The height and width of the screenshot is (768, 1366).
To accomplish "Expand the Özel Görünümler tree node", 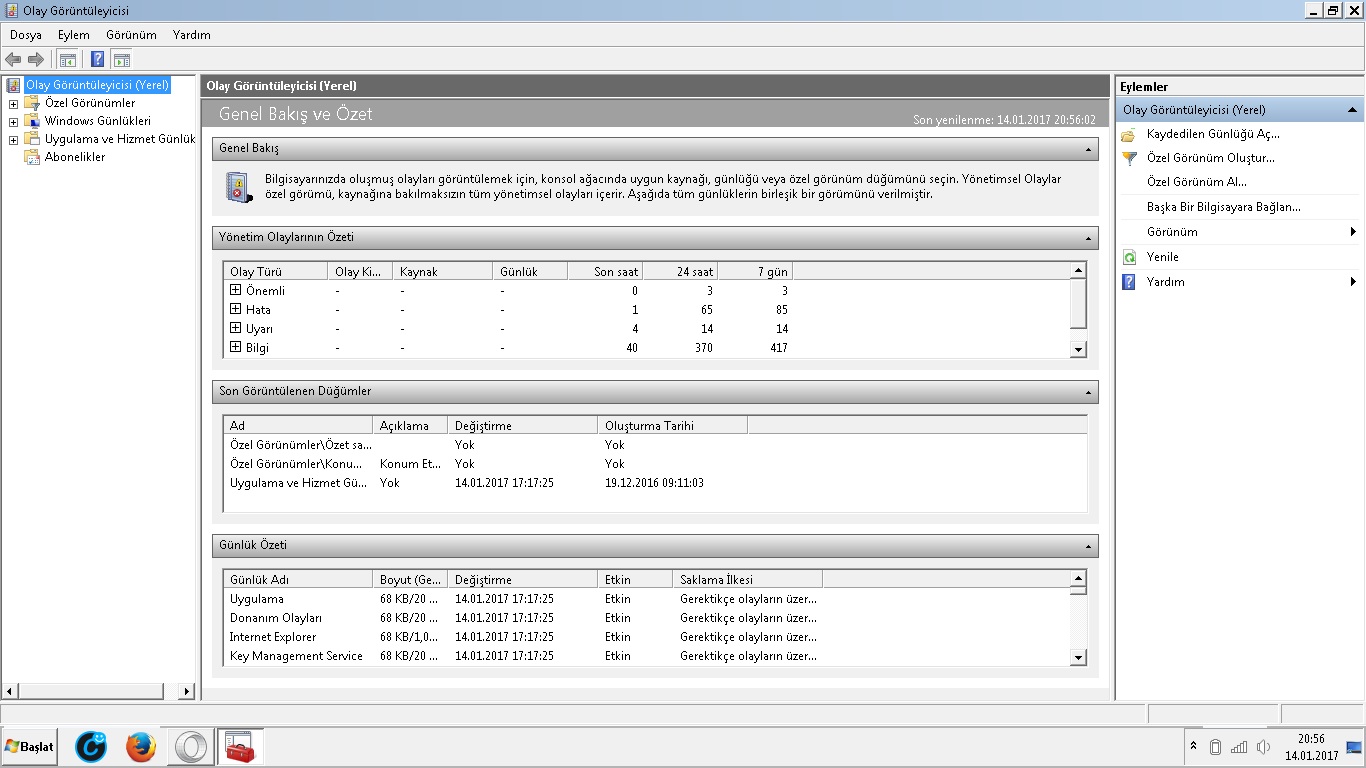I will 13,104.
